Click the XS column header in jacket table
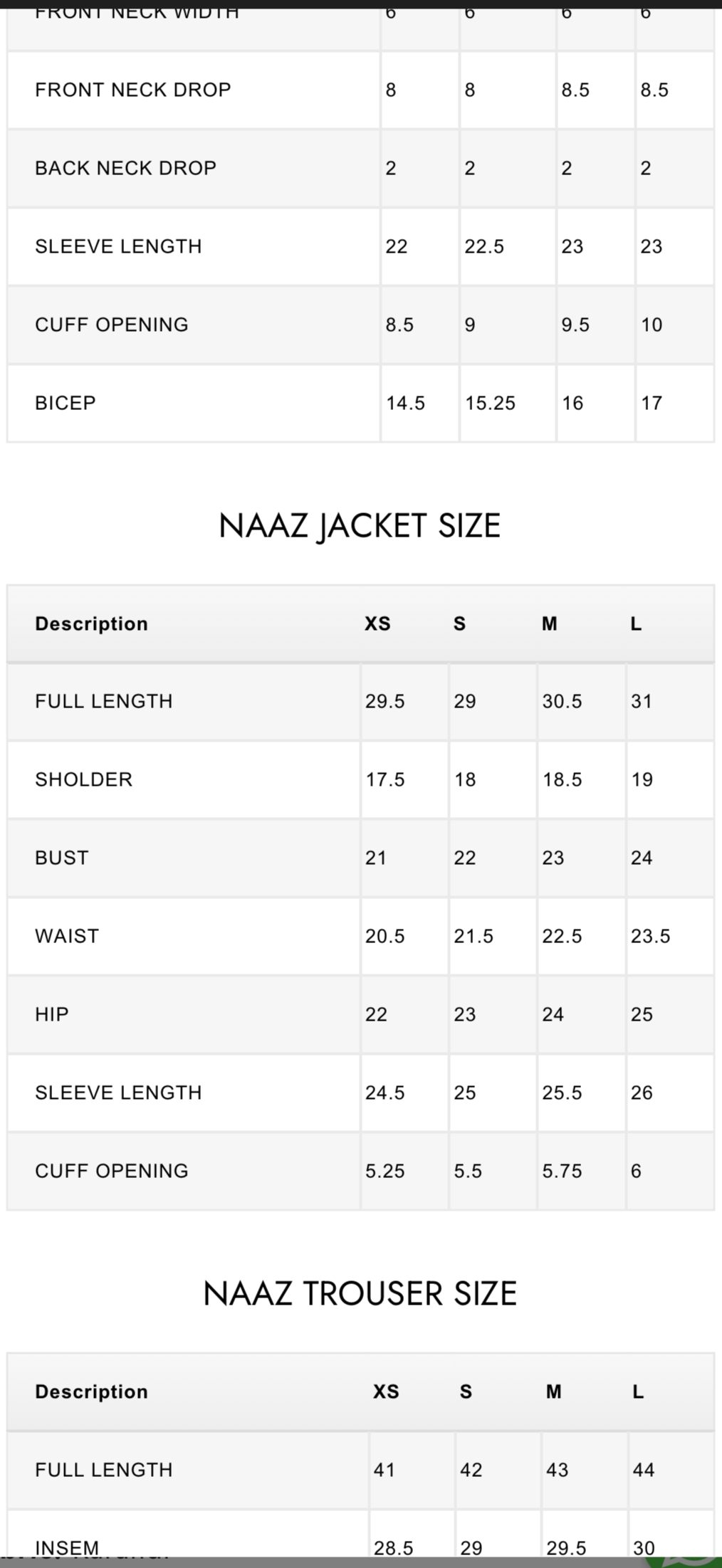 pyautogui.click(x=377, y=624)
